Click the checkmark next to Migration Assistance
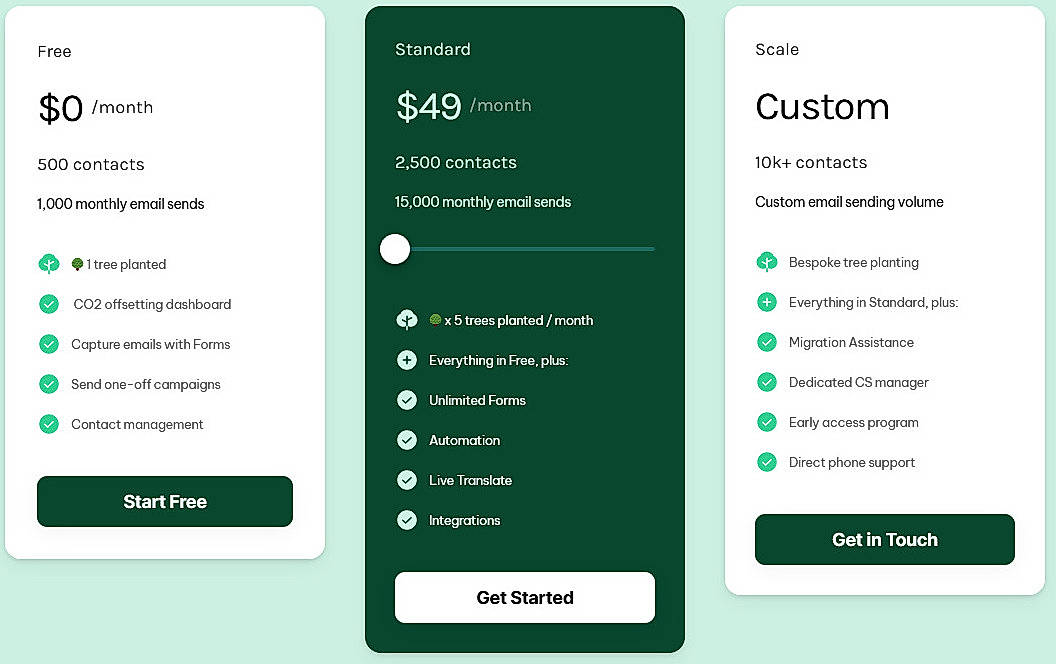The width and height of the screenshot is (1056, 664). click(766, 342)
